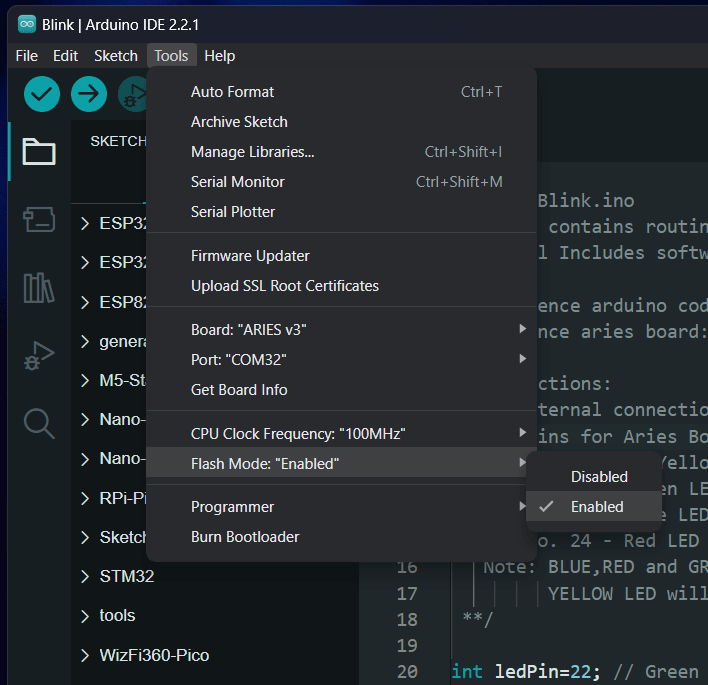Open the Edit menu
708x685 pixels.
point(65,56)
